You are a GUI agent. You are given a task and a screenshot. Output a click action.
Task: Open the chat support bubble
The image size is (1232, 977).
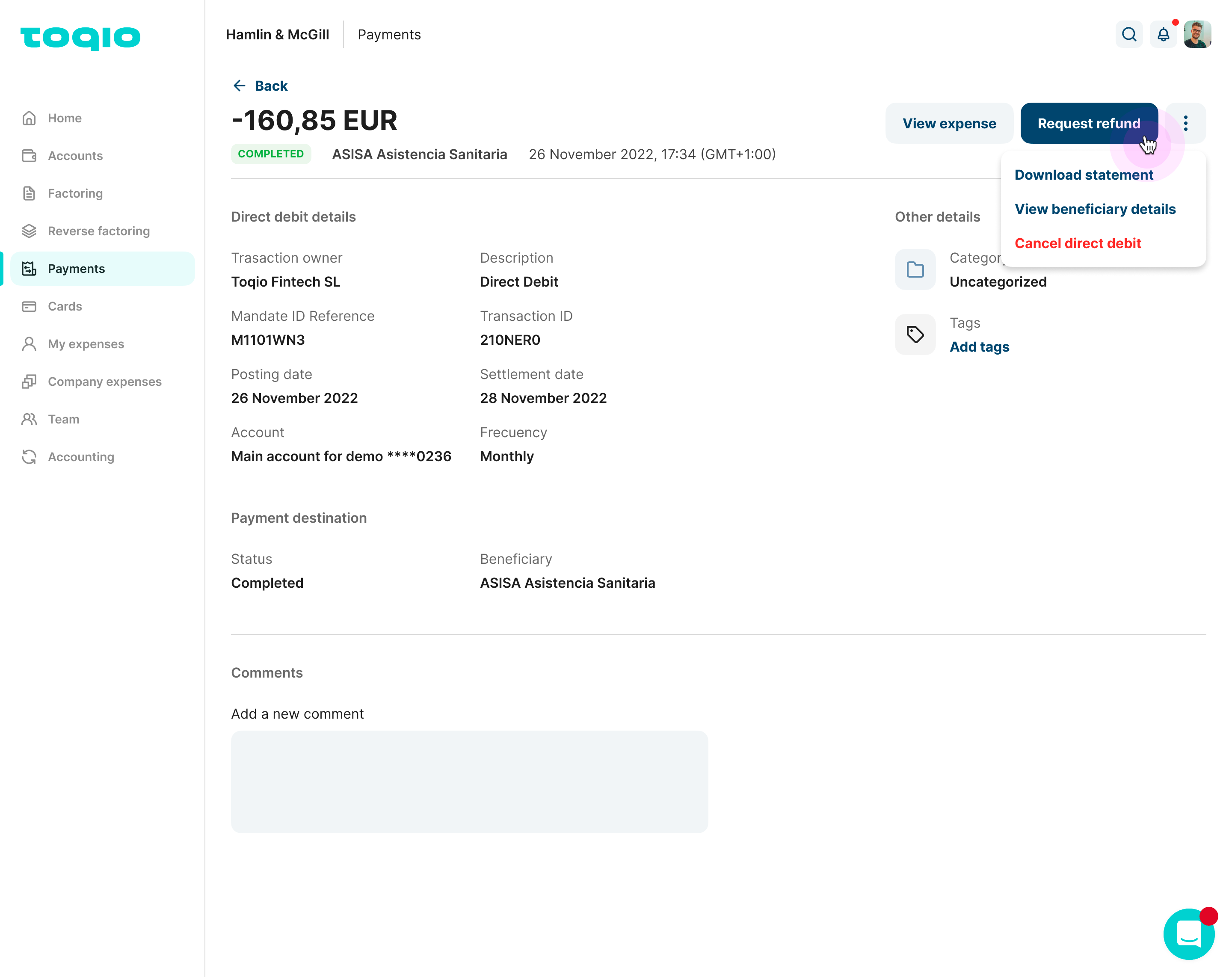(x=1188, y=933)
